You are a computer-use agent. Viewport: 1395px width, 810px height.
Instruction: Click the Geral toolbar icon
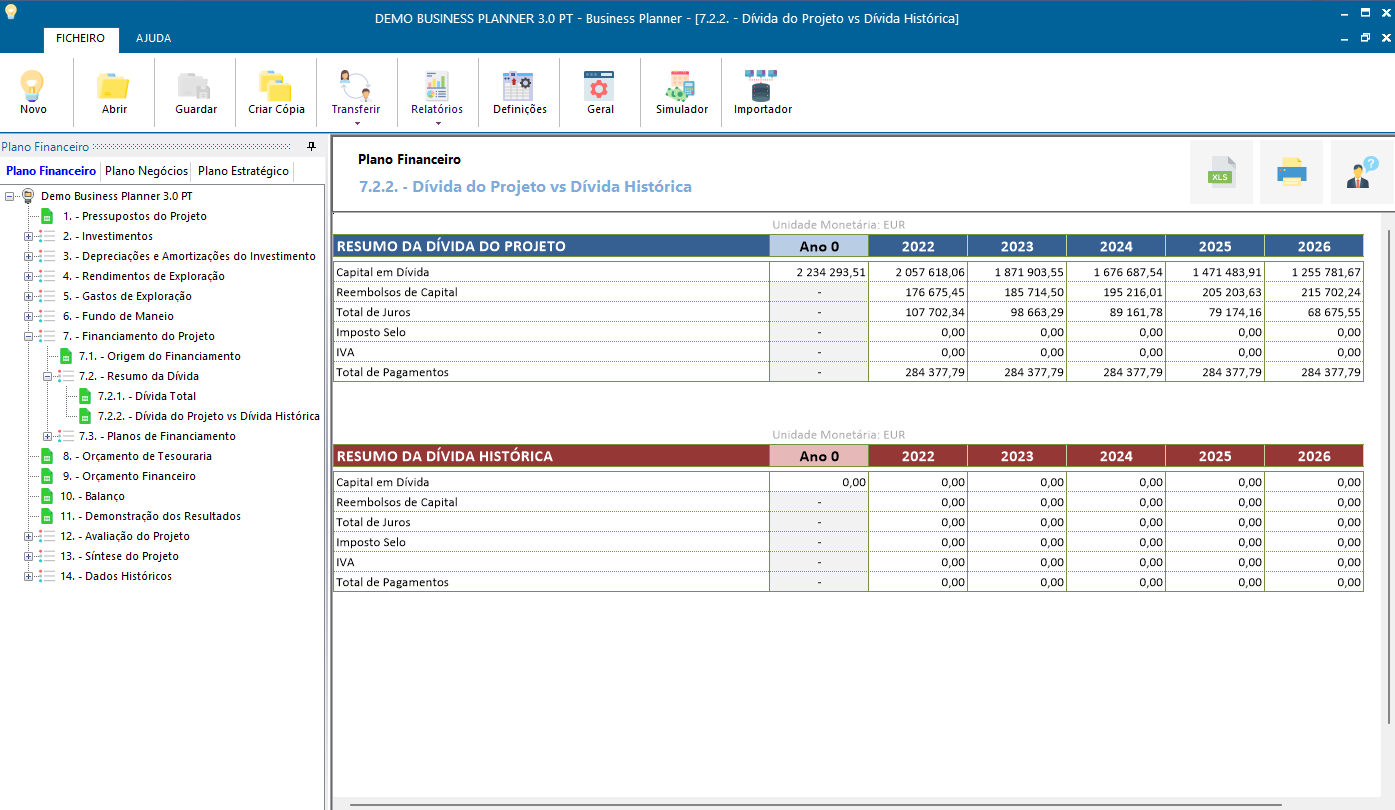click(600, 86)
